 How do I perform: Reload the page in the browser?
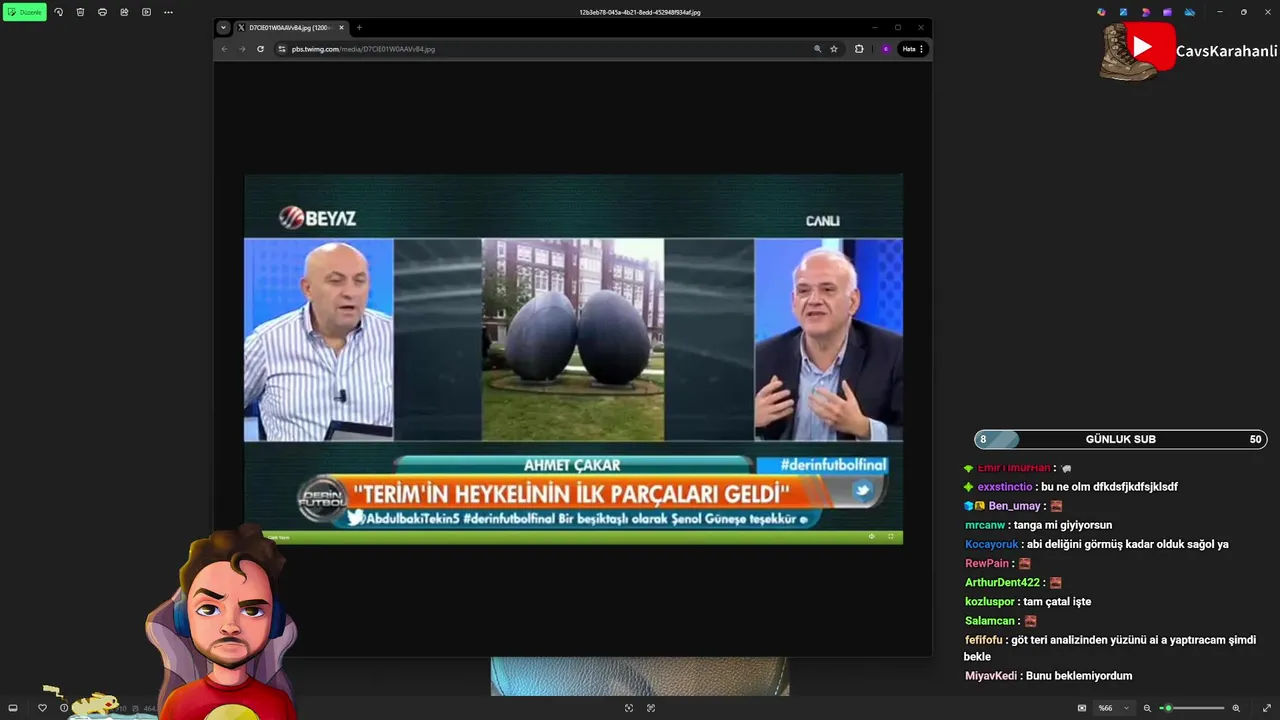point(260,49)
